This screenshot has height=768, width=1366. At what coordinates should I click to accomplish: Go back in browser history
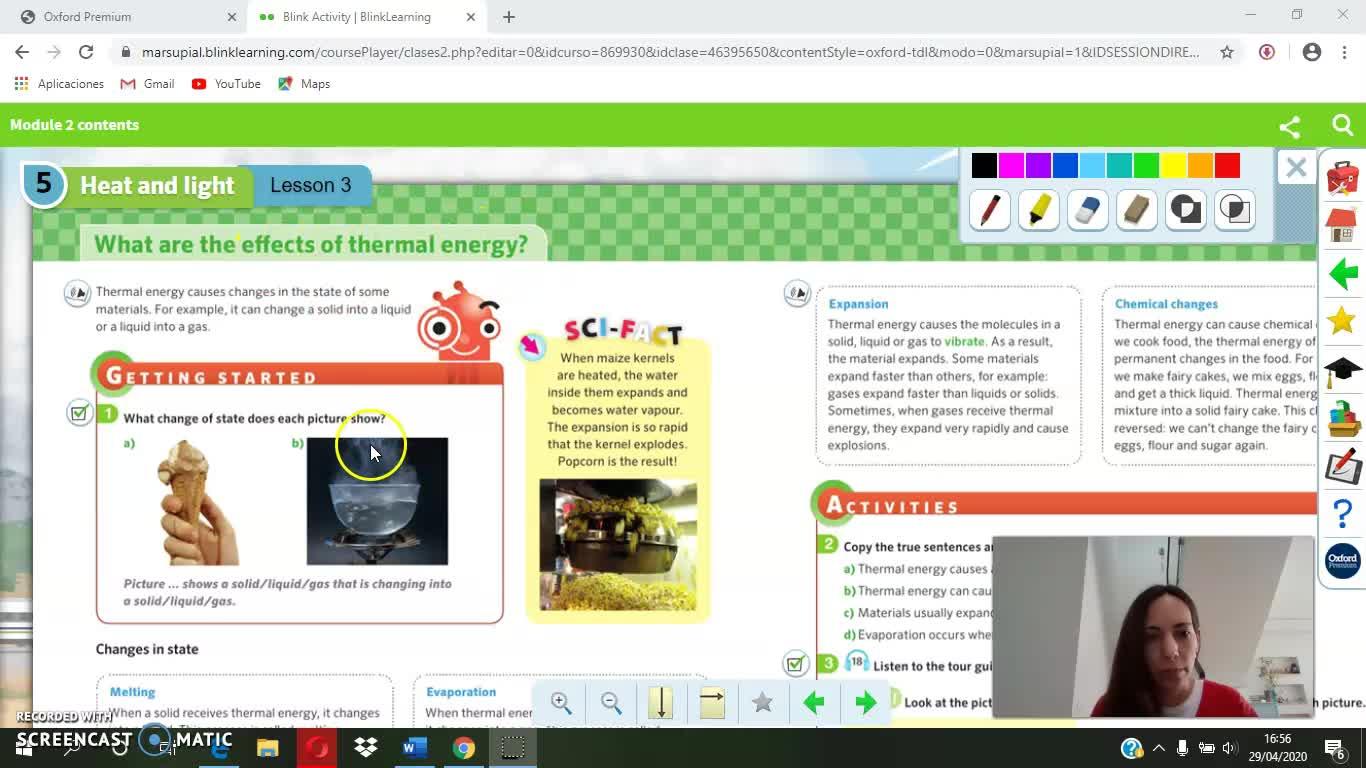(x=22, y=52)
